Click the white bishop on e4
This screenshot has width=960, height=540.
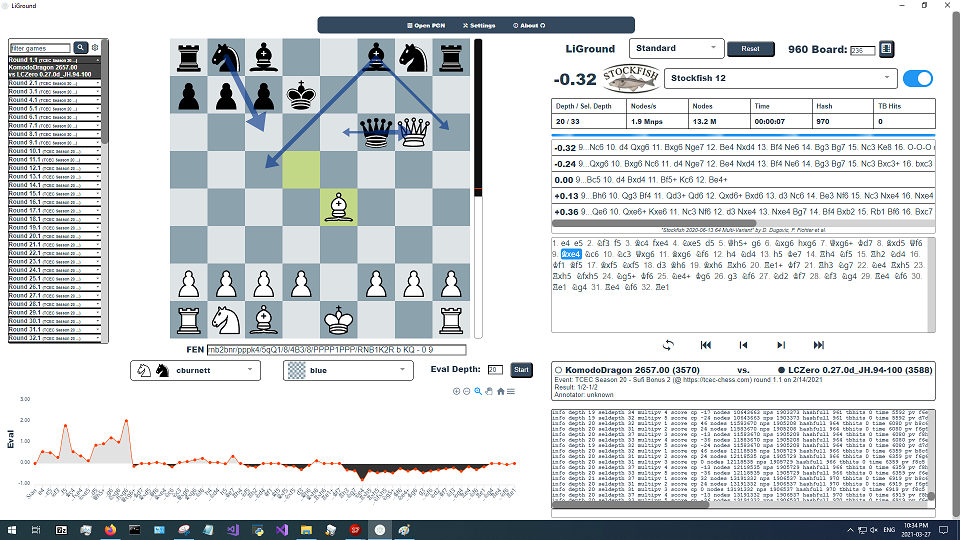[x=339, y=207]
